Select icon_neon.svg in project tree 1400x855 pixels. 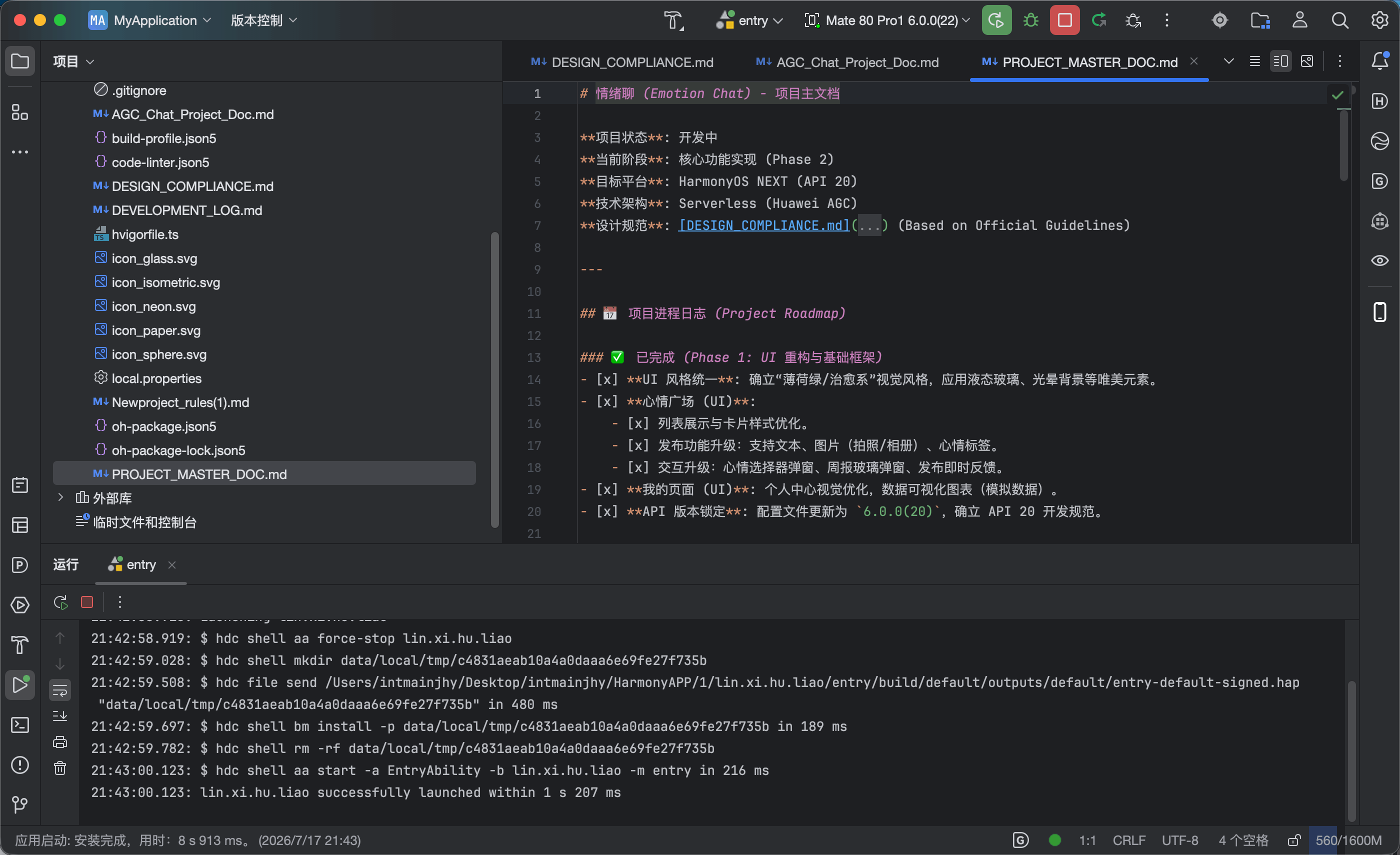click(153, 306)
